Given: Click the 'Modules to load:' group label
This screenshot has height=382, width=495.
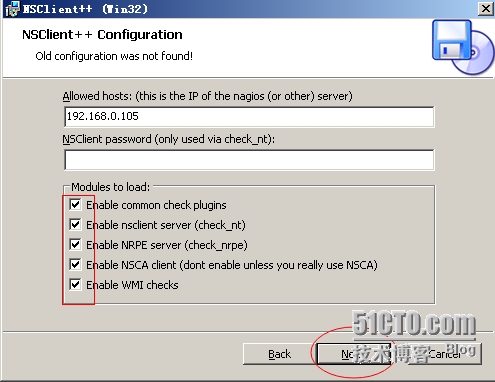Looking at the screenshot, I should 111,187.
